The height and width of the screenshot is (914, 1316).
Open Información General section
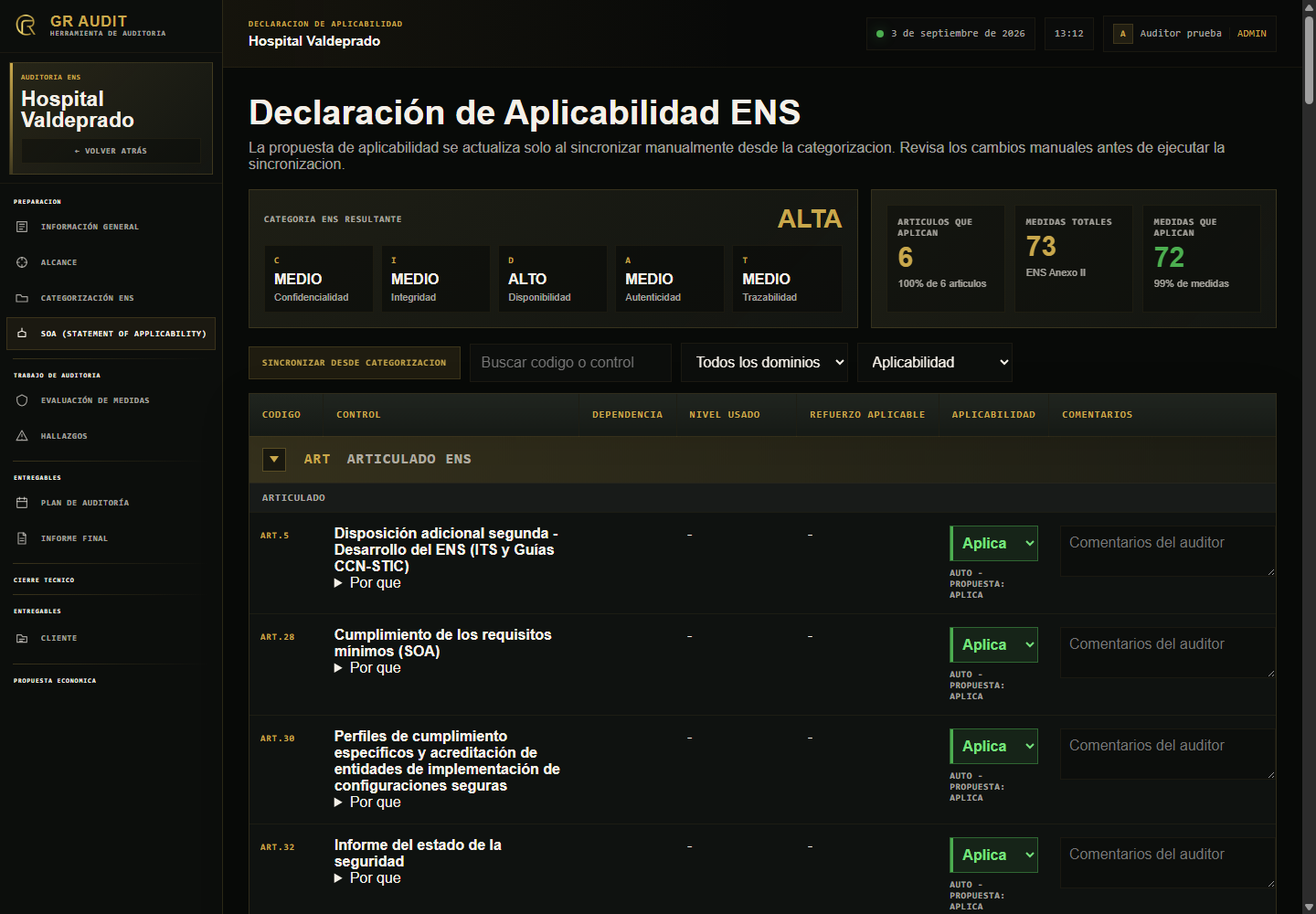coord(111,227)
